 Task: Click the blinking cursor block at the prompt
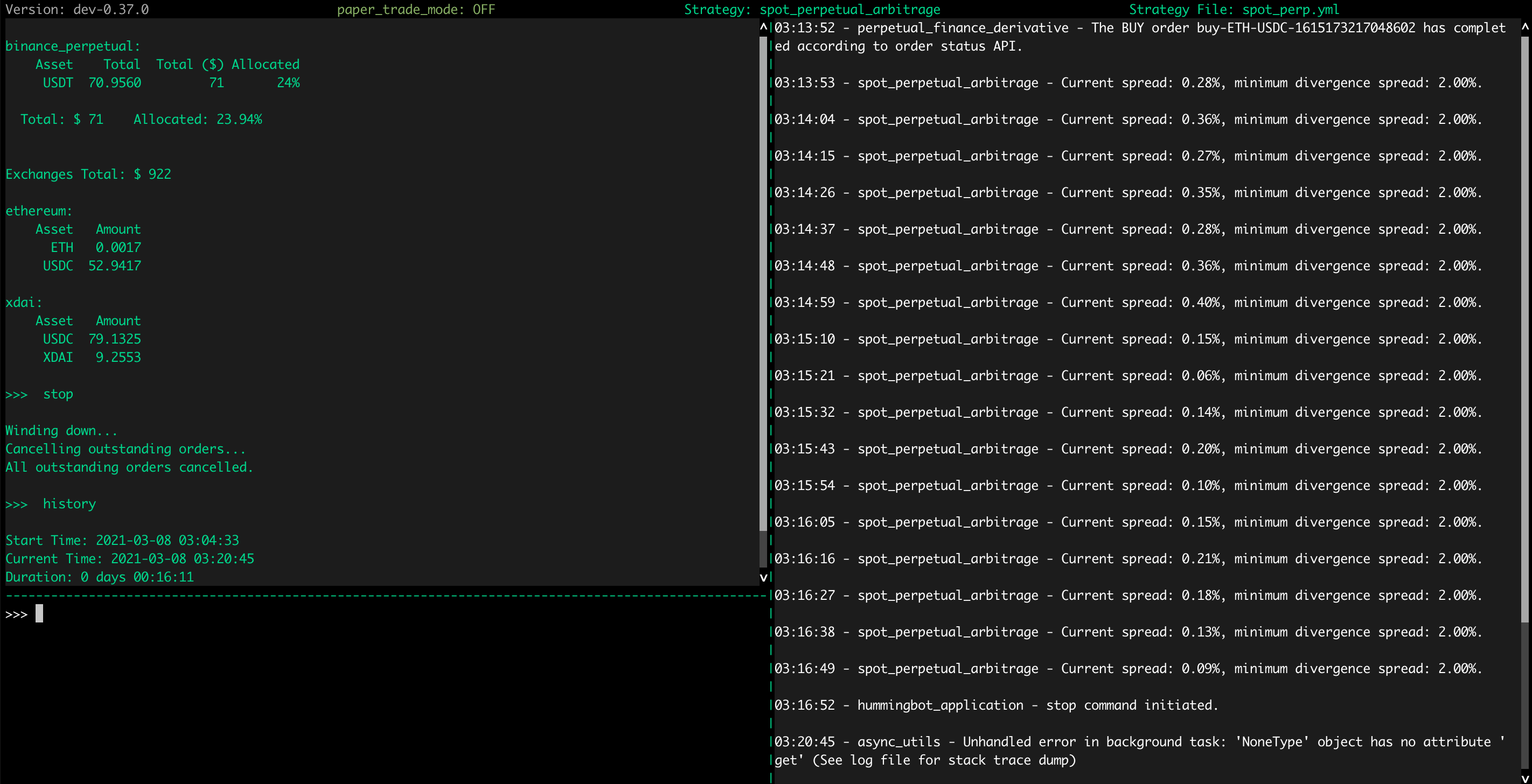tap(39, 613)
